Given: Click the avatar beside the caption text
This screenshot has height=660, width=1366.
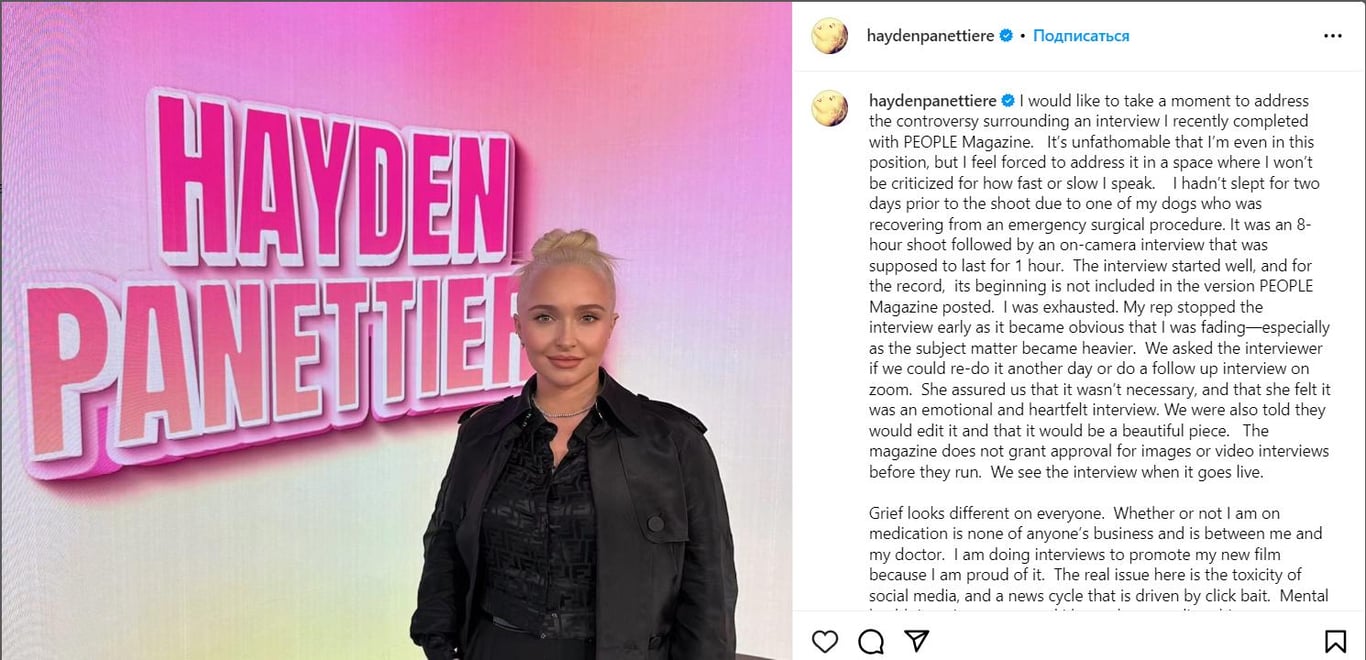Looking at the screenshot, I should (830, 108).
